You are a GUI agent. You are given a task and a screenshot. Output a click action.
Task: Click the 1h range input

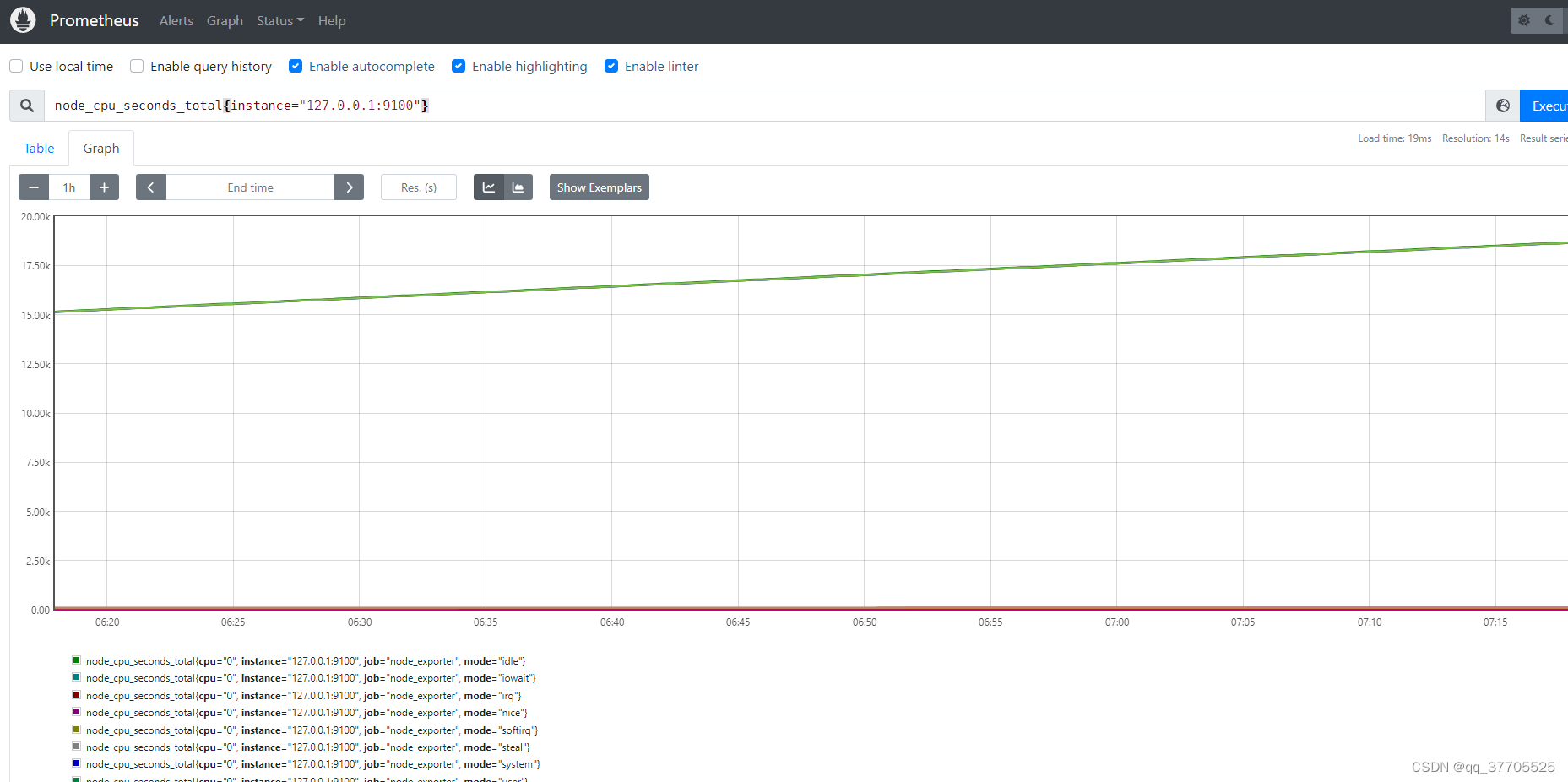pyautogui.click(x=69, y=187)
